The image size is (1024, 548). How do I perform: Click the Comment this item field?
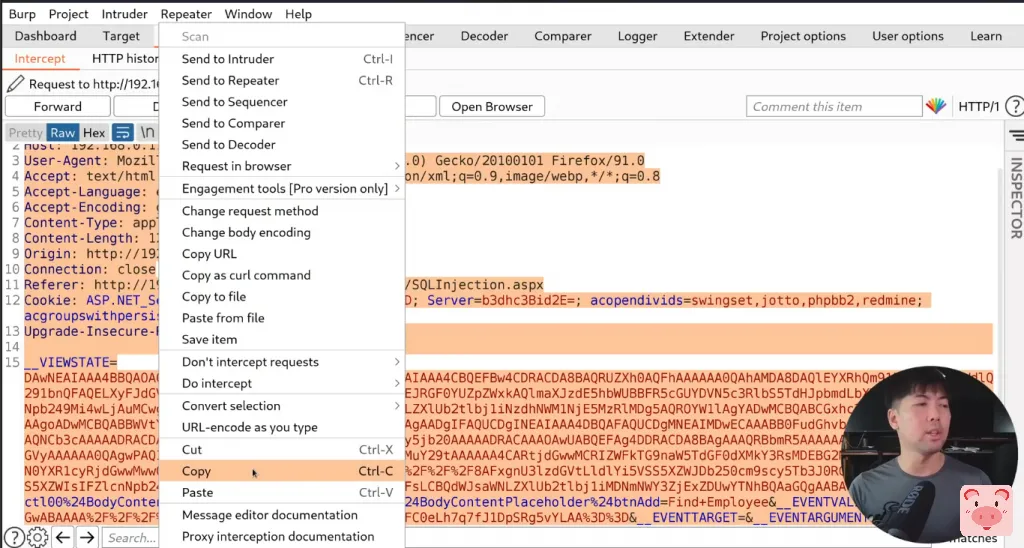pyautogui.click(x=833, y=107)
